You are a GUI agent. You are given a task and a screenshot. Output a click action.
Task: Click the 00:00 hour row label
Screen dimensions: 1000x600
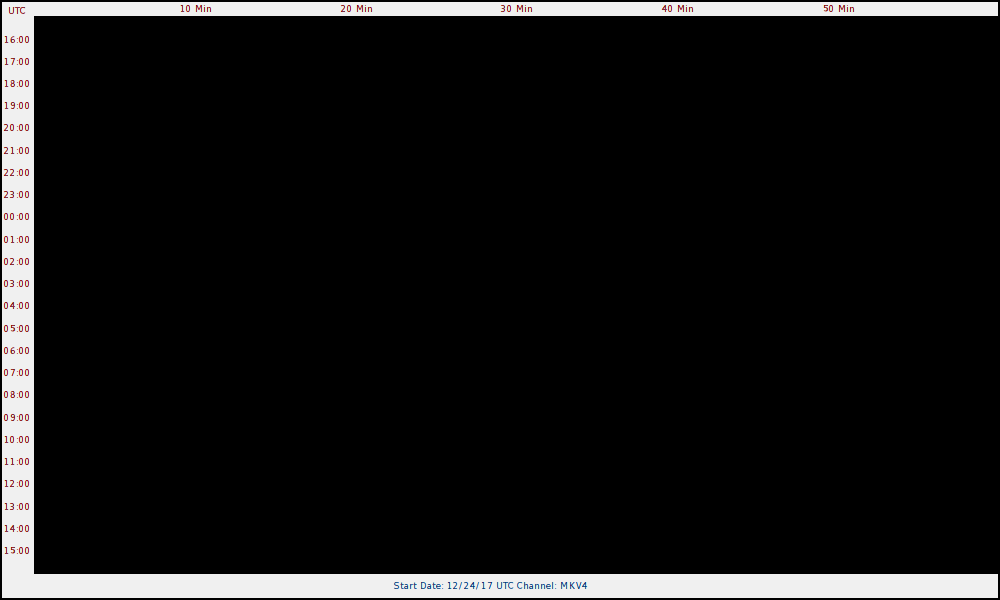tap(17, 217)
